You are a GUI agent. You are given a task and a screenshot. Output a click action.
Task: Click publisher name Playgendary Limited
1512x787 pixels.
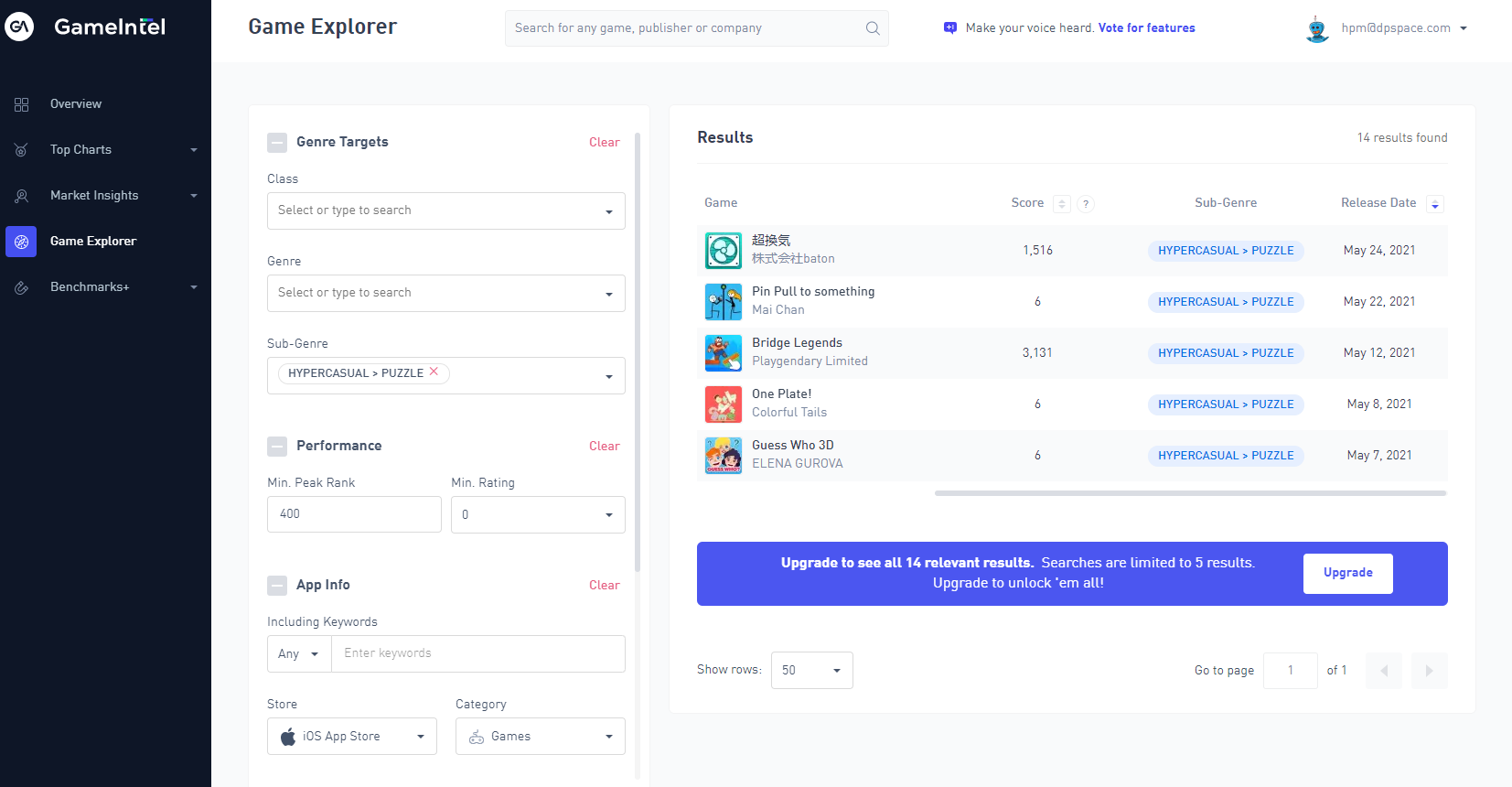810,361
